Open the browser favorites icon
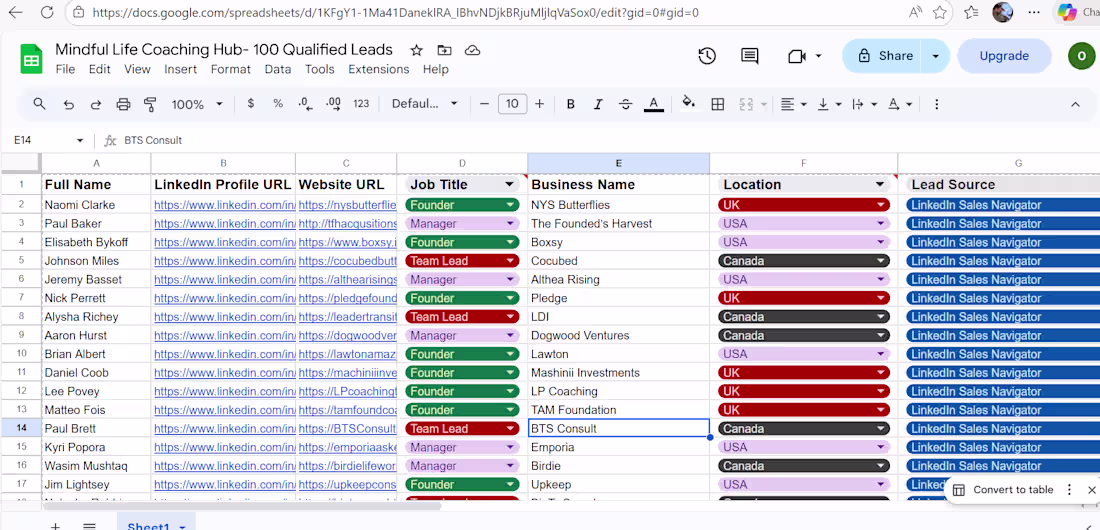The height and width of the screenshot is (530, 1100). click(972, 12)
